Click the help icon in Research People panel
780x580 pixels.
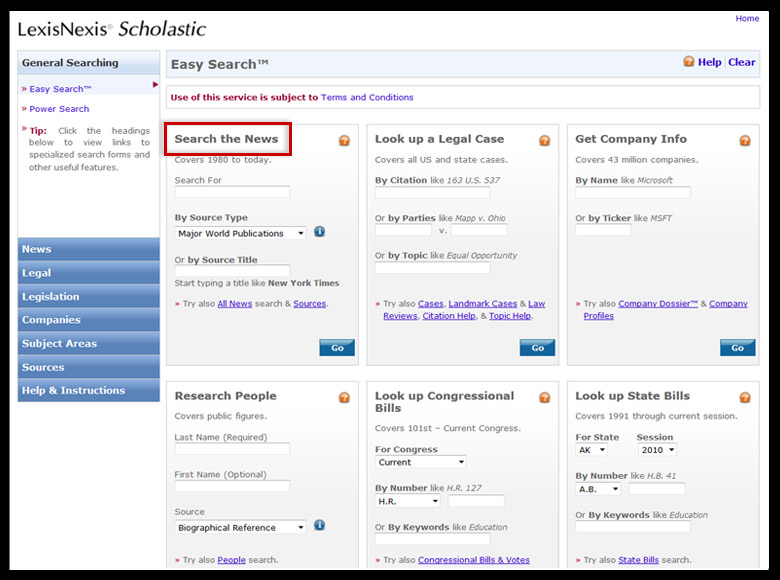point(344,397)
